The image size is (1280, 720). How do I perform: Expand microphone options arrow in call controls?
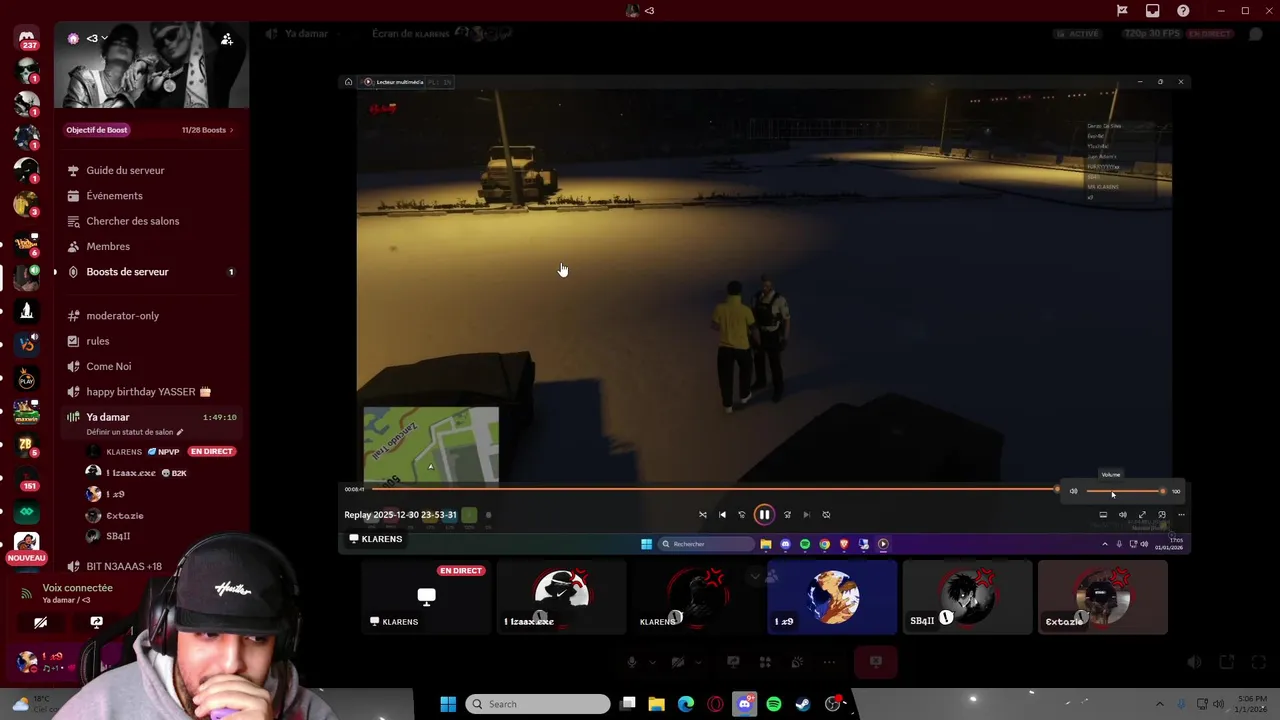pyautogui.click(x=652, y=662)
